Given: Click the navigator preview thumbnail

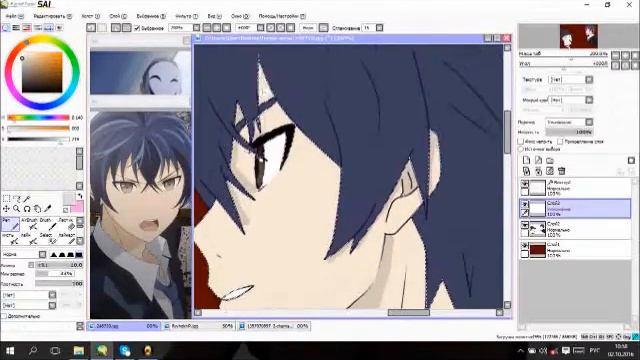Looking at the screenshot, I should pos(578,36).
